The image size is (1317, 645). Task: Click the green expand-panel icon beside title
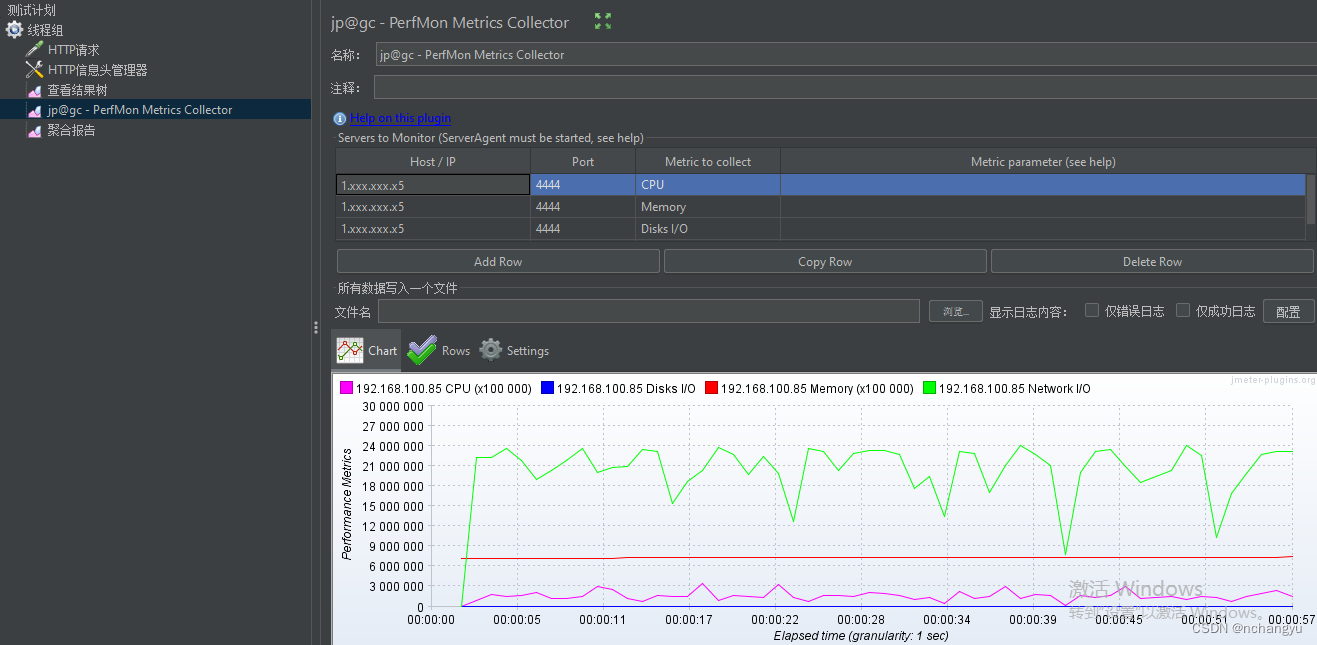tap(602, 21)
